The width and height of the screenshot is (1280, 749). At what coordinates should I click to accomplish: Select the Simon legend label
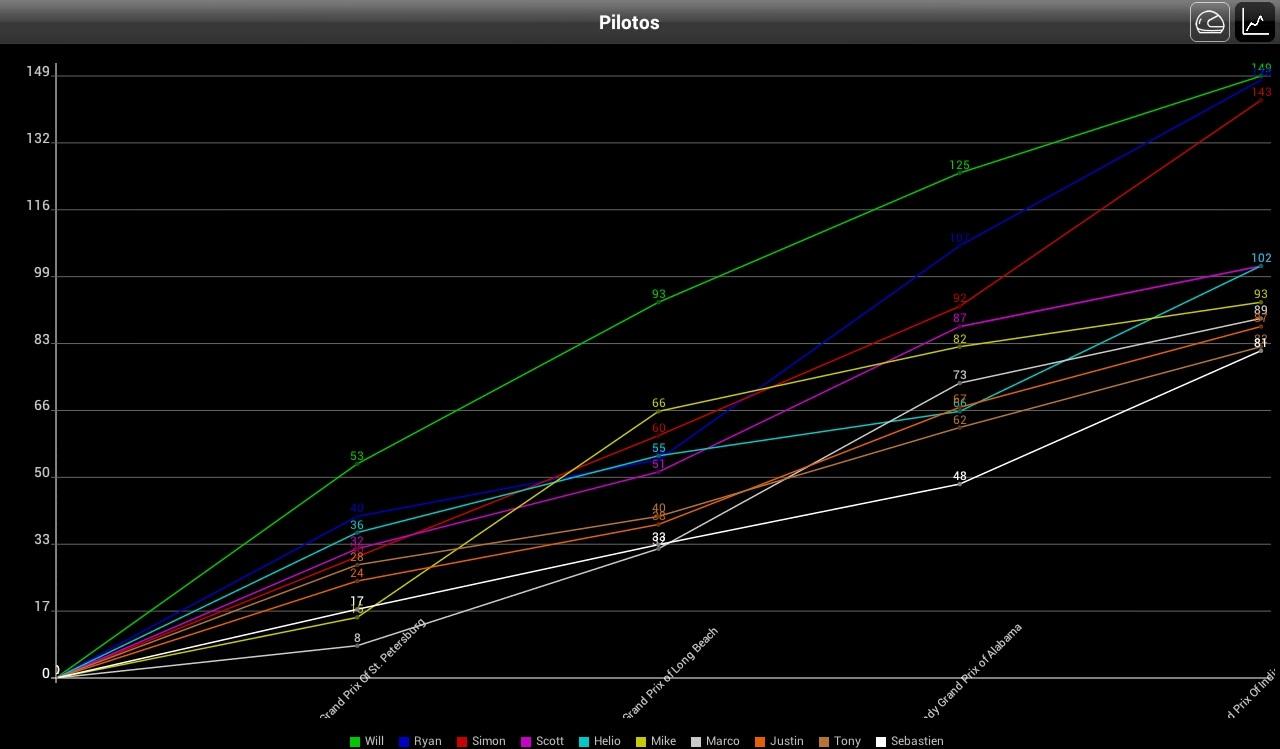coord(489,741)
